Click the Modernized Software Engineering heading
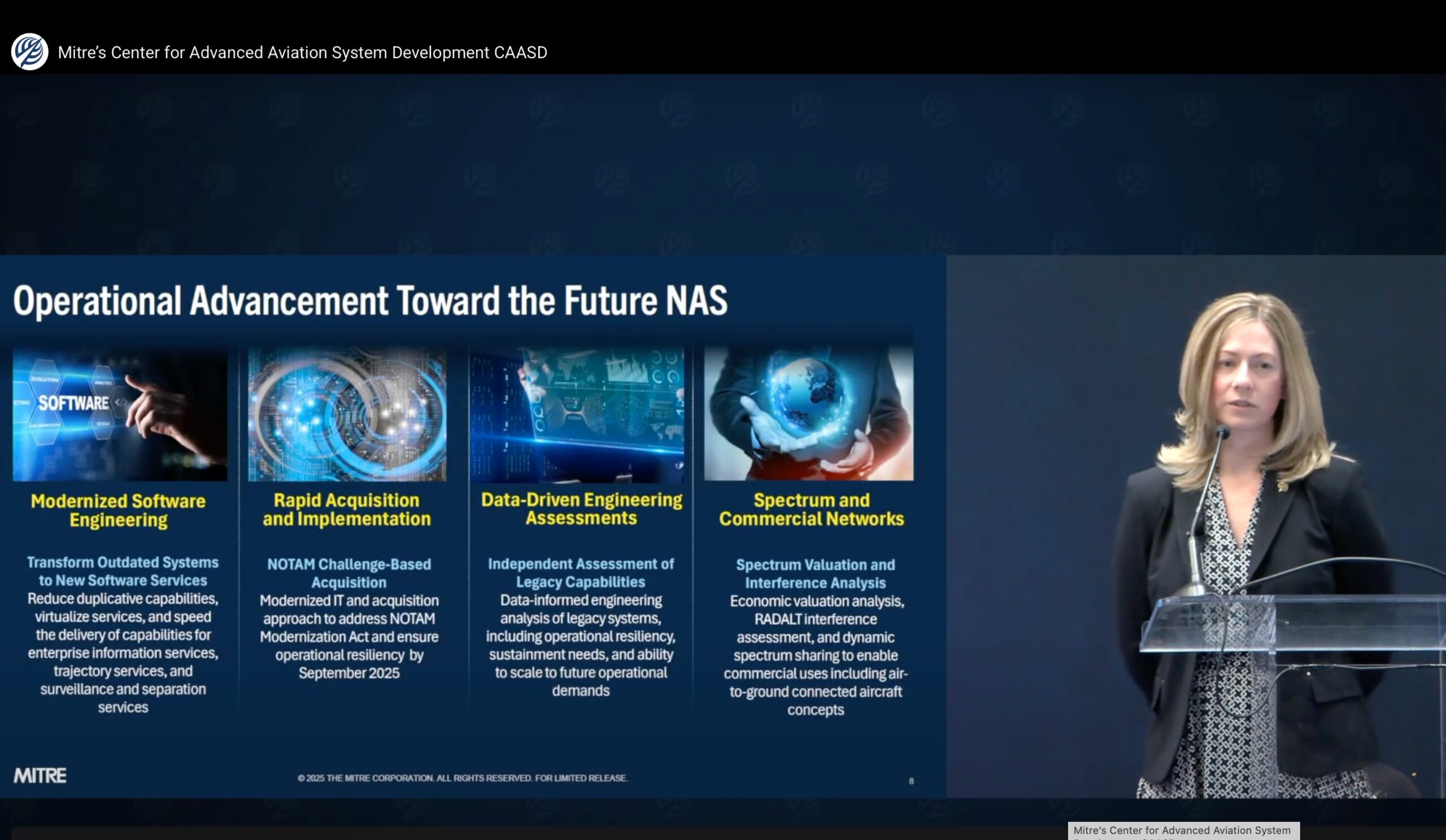Image resolution: width=1446 pixels, height=840 pixels. pos(118,510)
